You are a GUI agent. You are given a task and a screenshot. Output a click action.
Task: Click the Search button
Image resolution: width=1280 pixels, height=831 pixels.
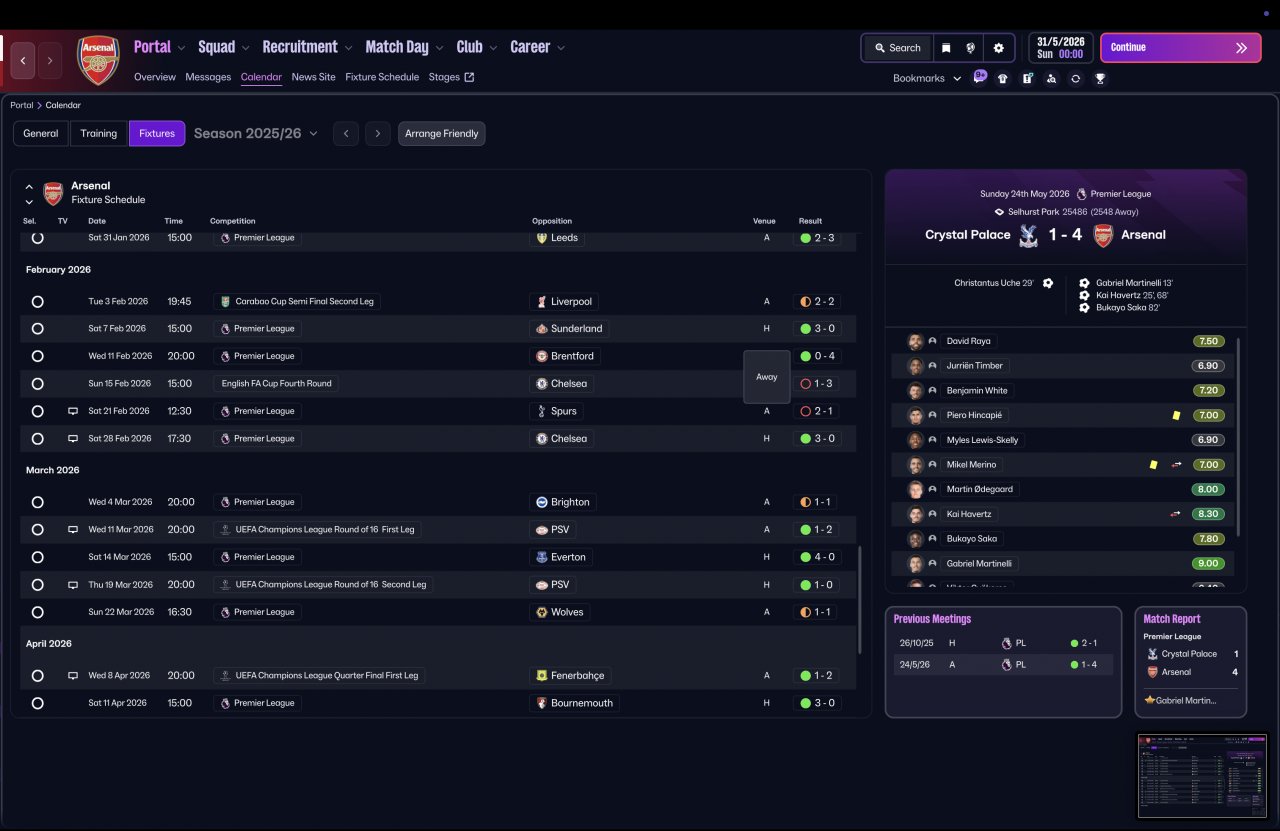[898, 48]
